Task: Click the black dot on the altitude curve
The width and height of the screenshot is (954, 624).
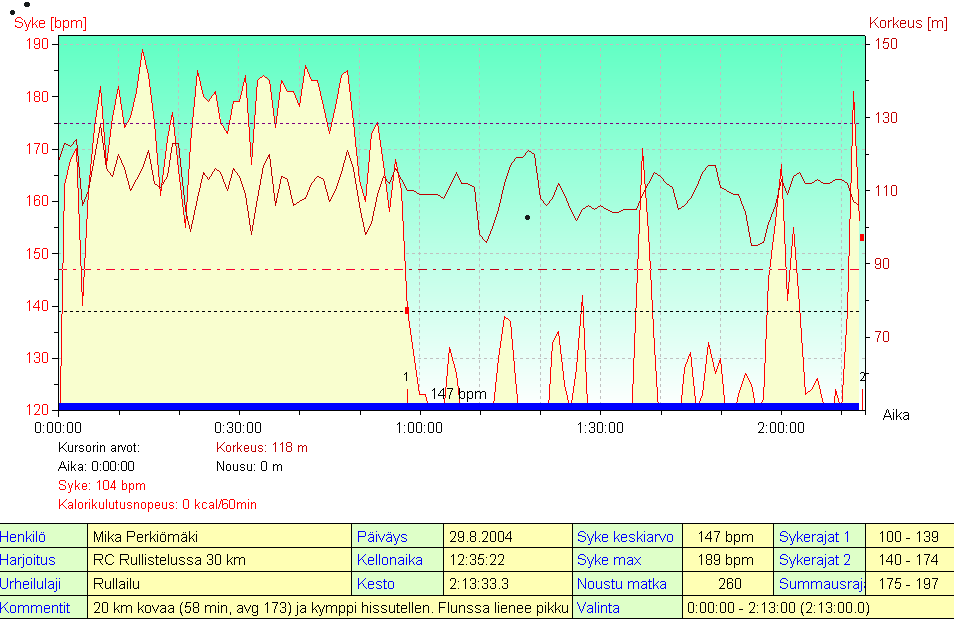Action: [x=527, y=217]
